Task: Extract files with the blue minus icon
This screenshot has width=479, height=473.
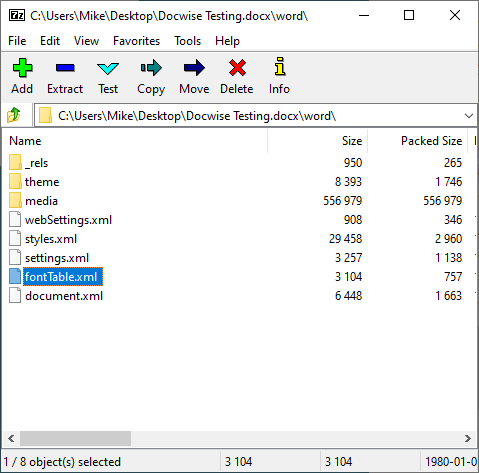Action: point(65,68)
